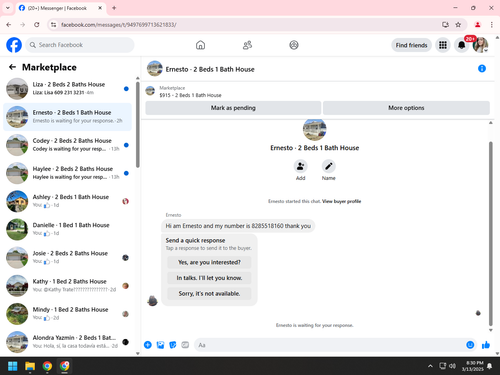Open the Home feed icon

200,45
